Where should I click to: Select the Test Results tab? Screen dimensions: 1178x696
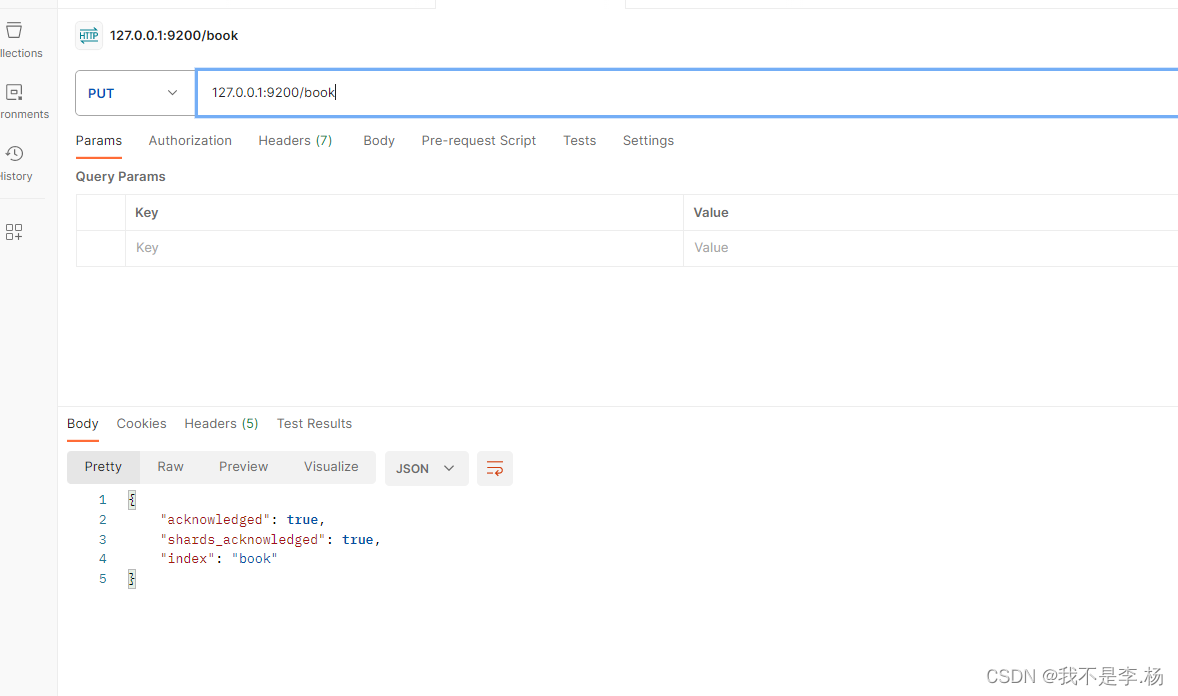coord(314,423)
